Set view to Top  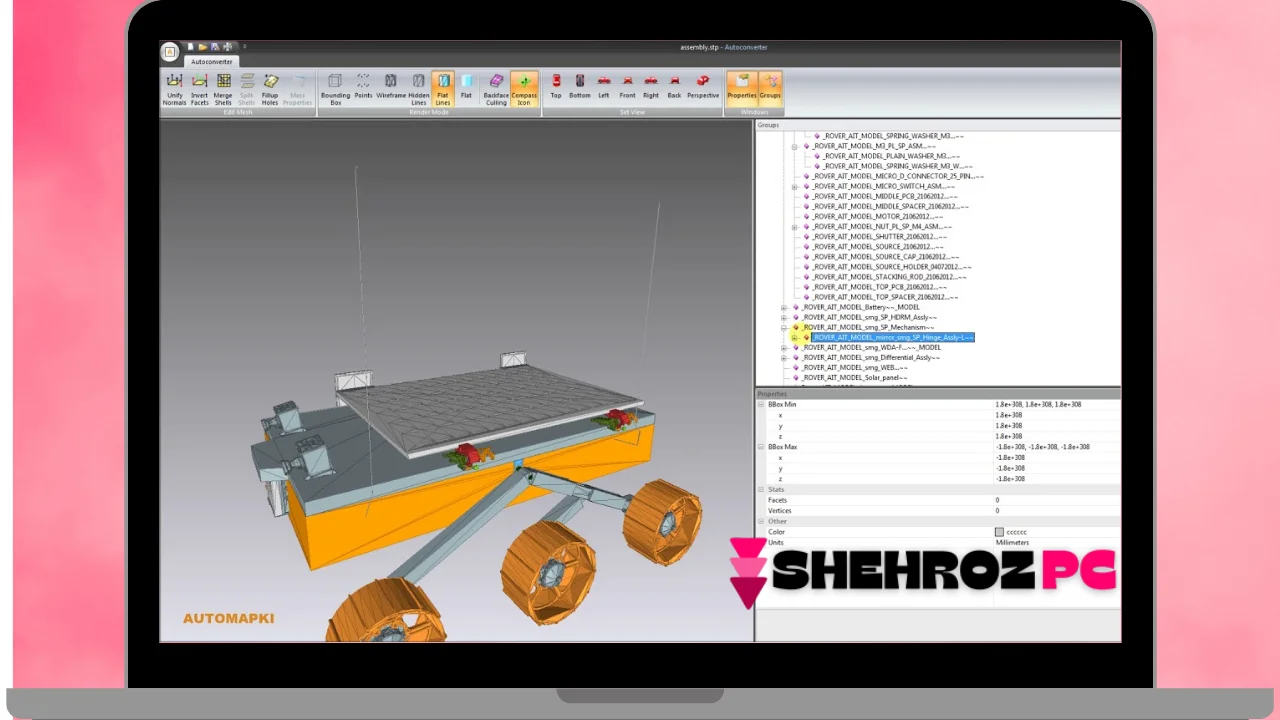point(556,86)
